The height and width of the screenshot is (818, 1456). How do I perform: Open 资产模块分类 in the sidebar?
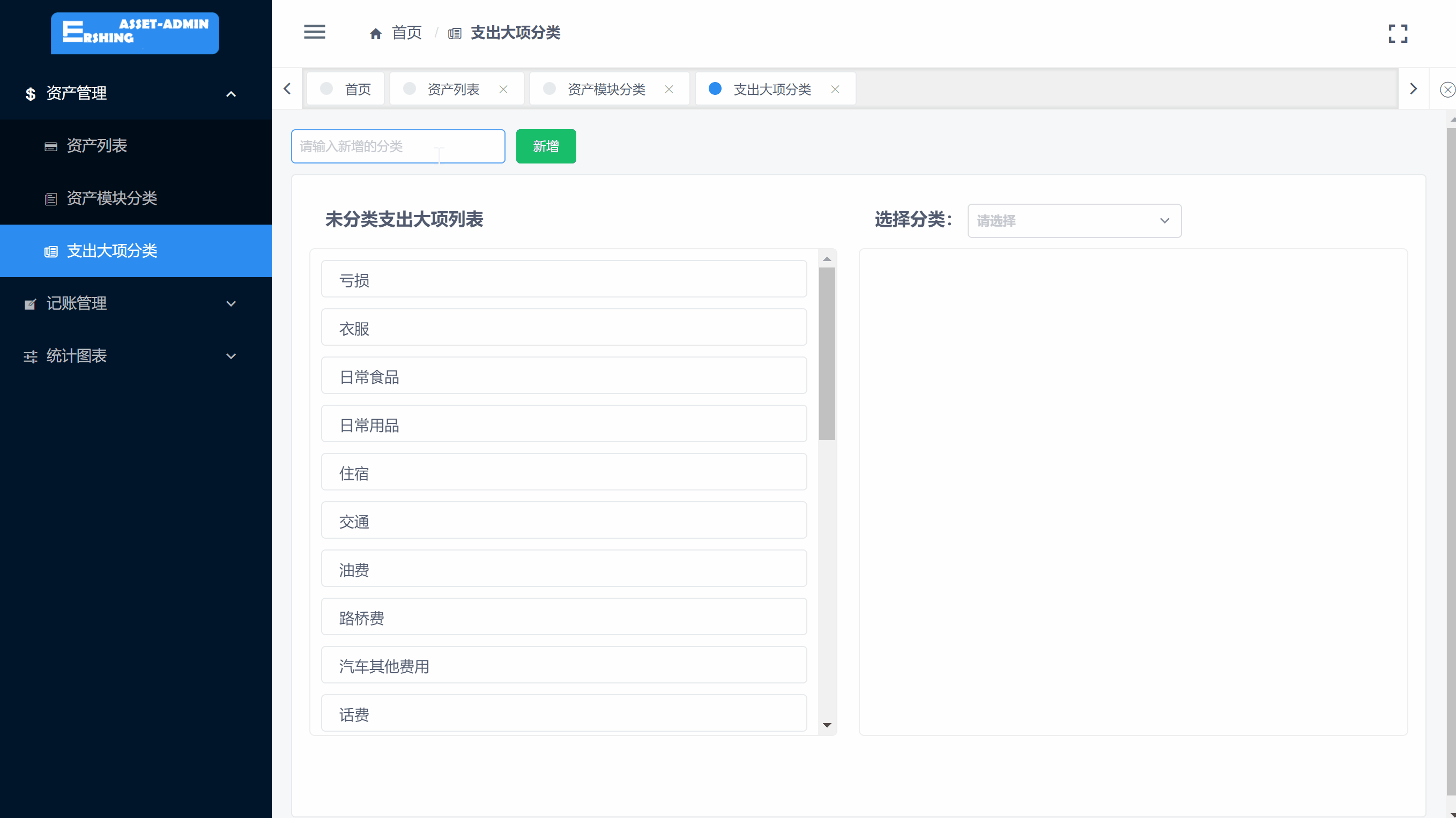(x=112, y=198)
